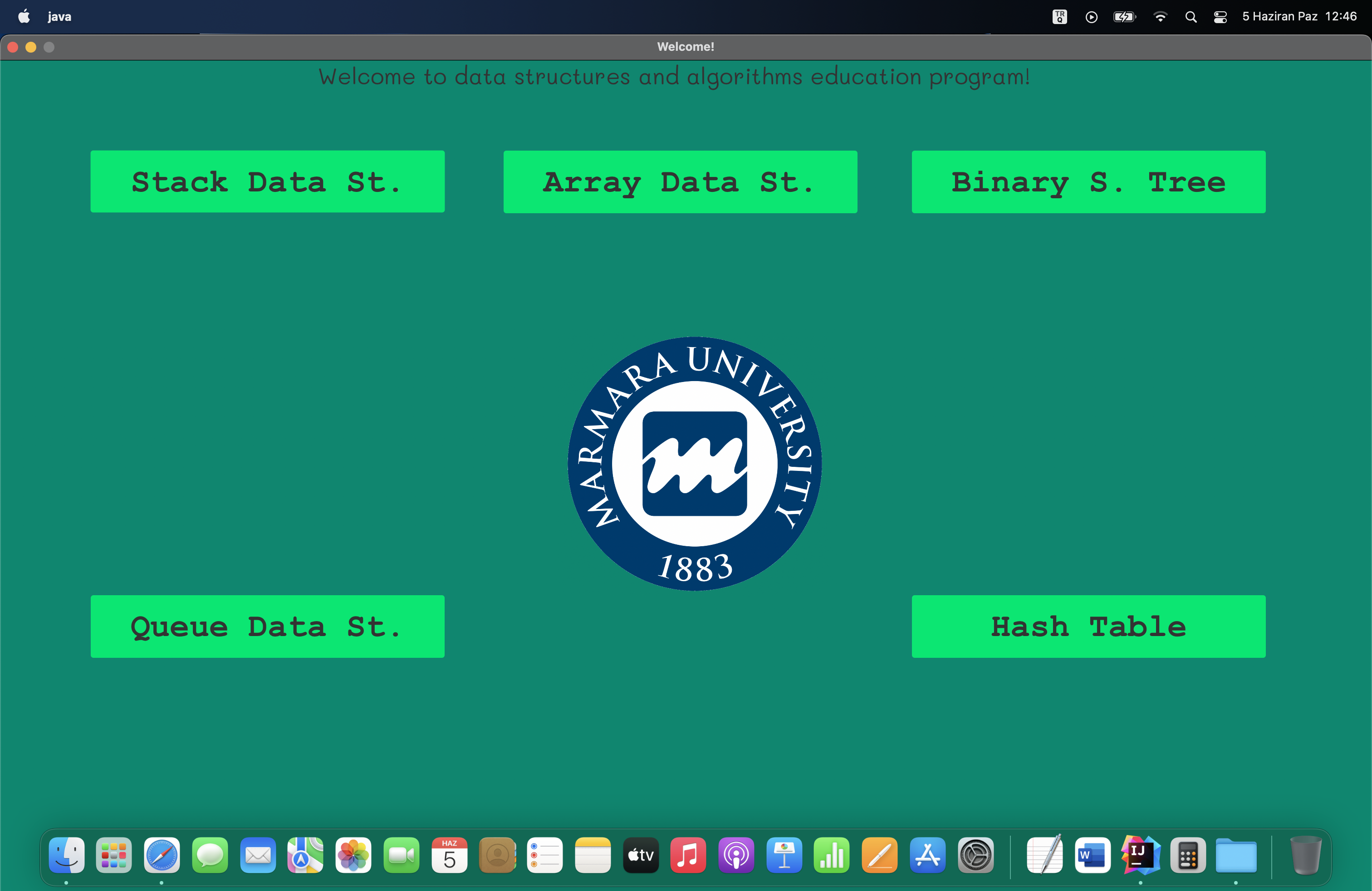Open Contacts from the Dock
The height and width of the screenshot is (891, 1372).
(x=497, y=855)
